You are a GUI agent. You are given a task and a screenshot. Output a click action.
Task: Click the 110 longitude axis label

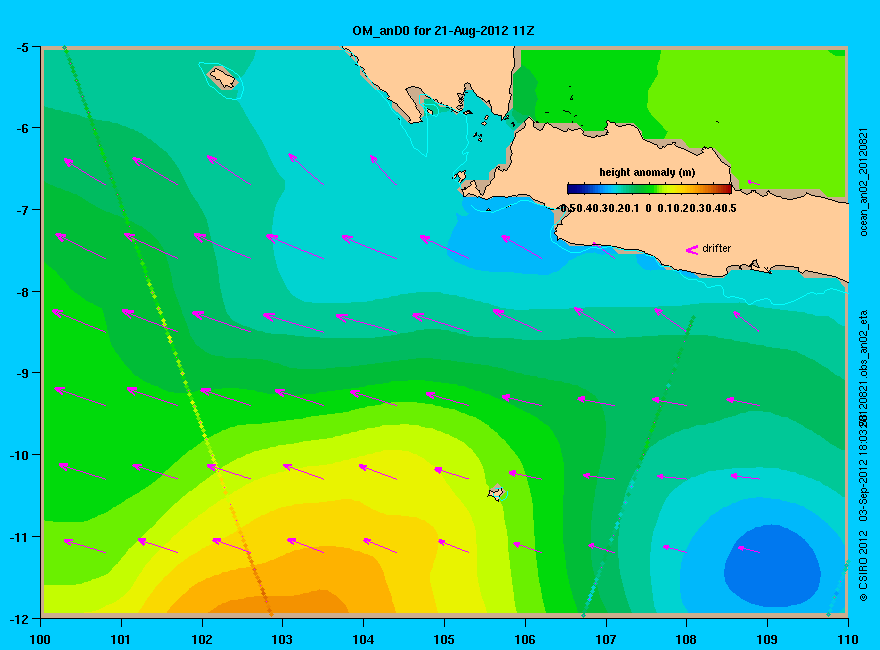tap(847, 639)
